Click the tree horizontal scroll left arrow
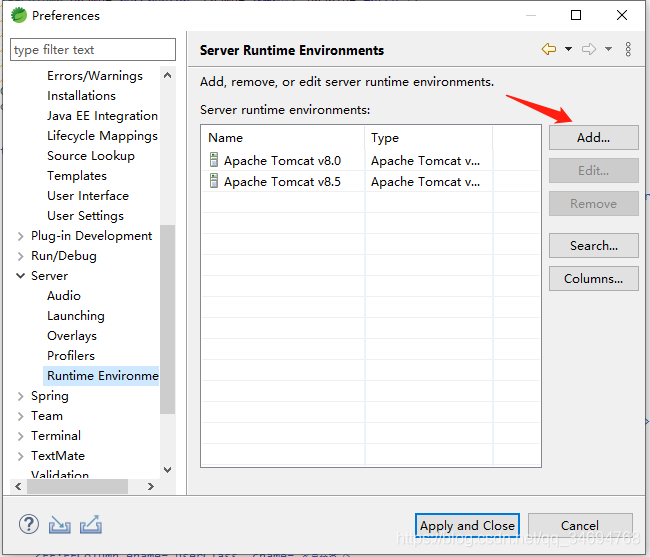 click(x=18, y=486)
